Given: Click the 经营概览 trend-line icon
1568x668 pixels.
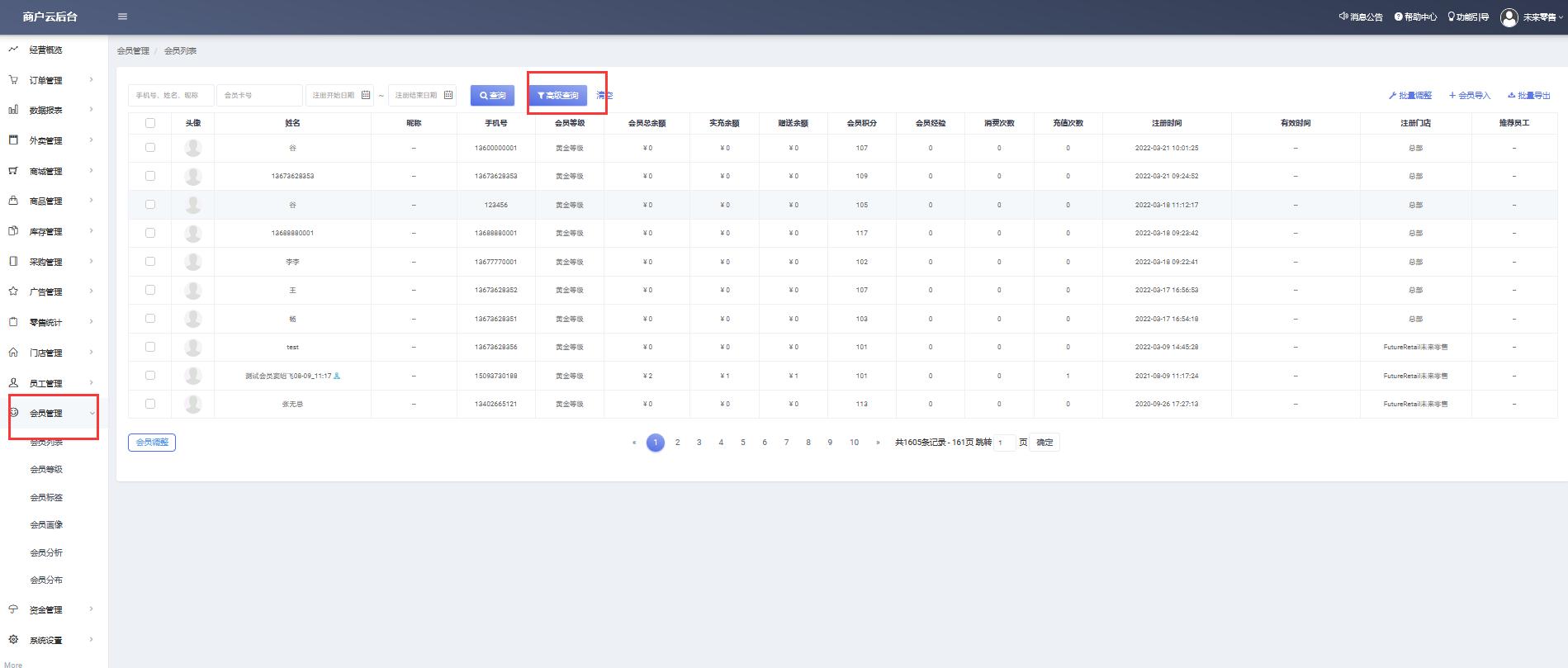Looking at the screenshot, I should [13, 50].
